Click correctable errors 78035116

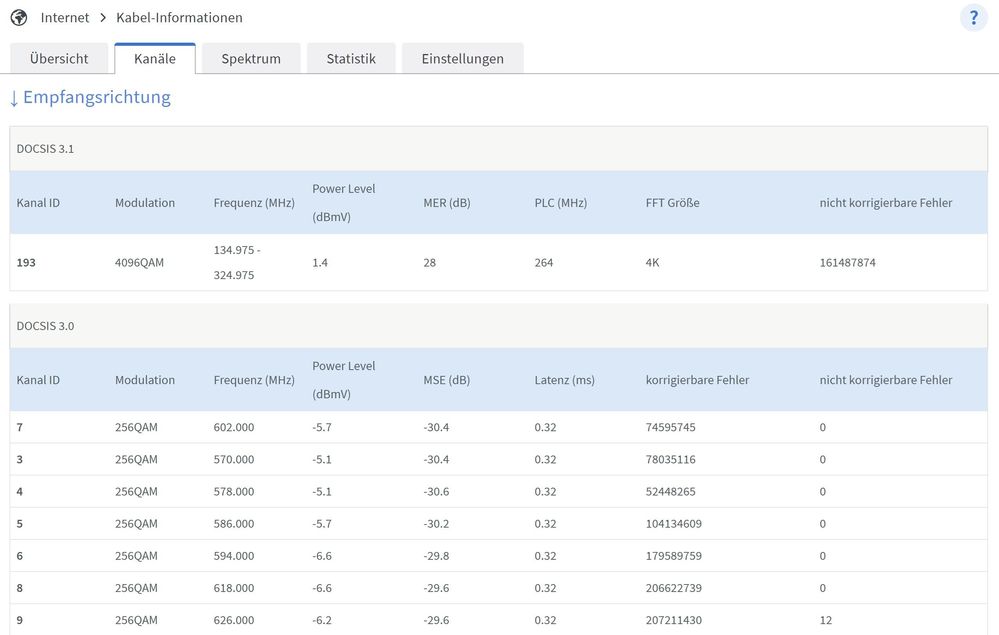[670, 459]
